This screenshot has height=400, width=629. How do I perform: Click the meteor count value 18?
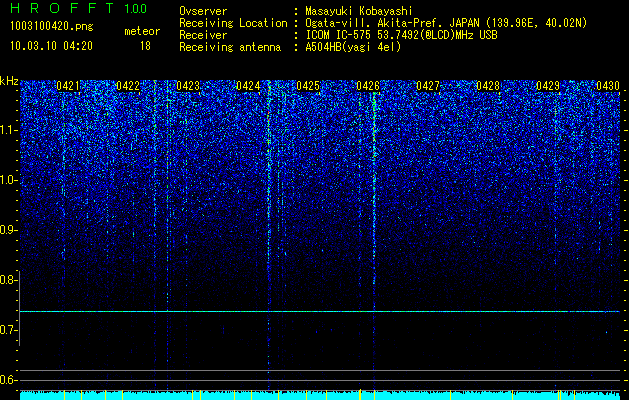(145, 46)
